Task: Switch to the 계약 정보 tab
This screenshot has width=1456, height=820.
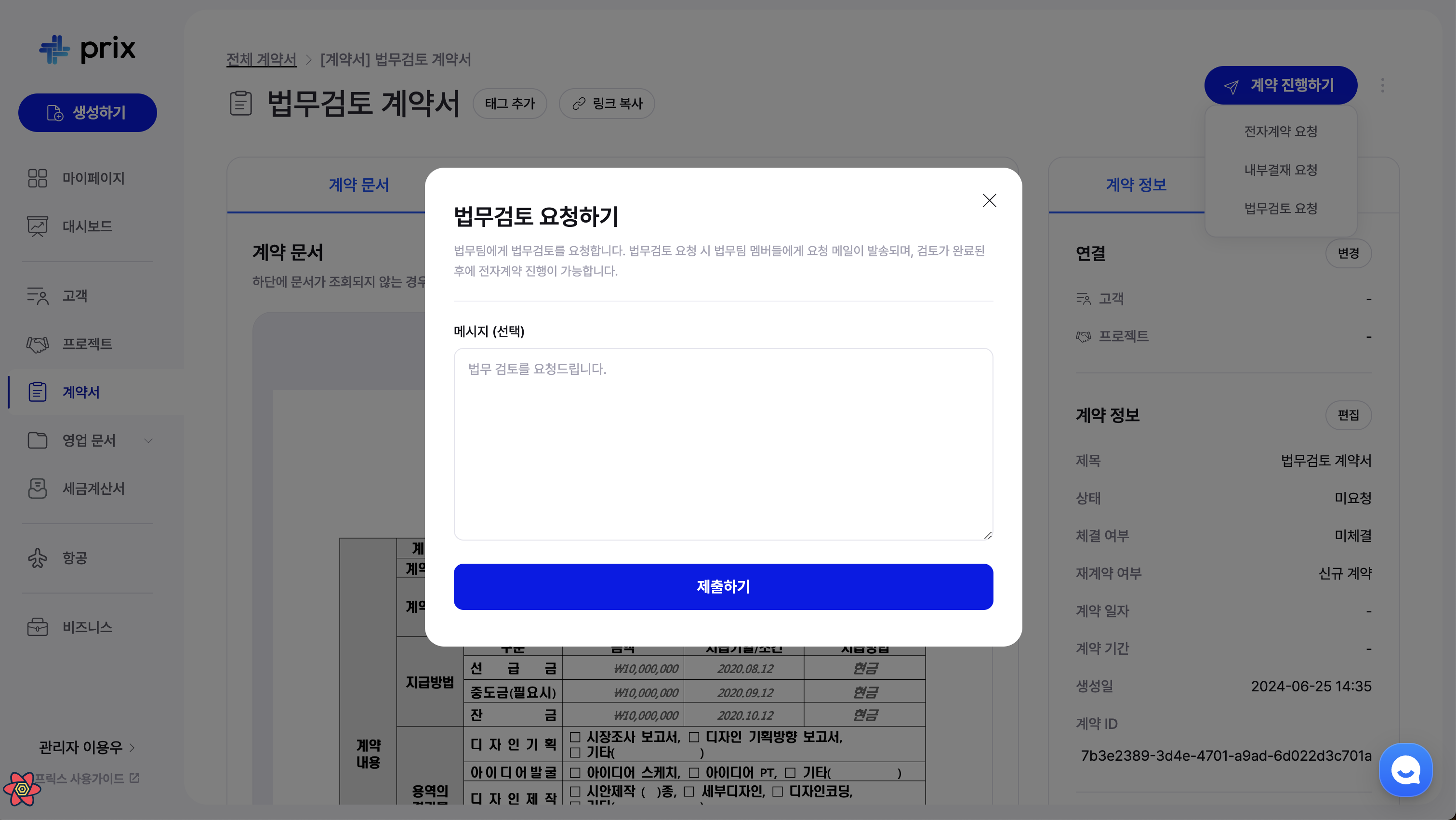Action: pos(1136,185)
